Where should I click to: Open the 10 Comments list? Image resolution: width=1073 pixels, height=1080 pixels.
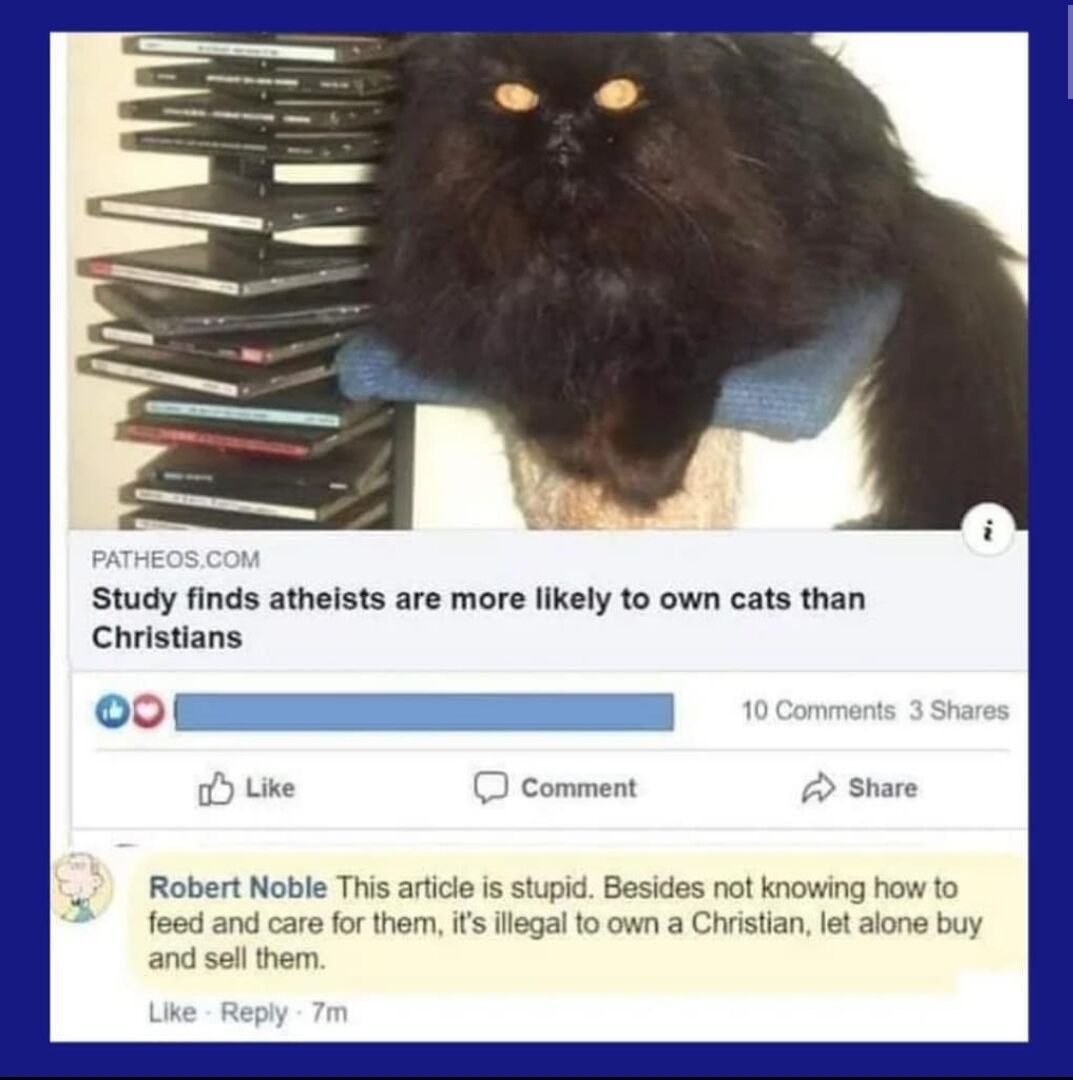[x=818, y=710]
